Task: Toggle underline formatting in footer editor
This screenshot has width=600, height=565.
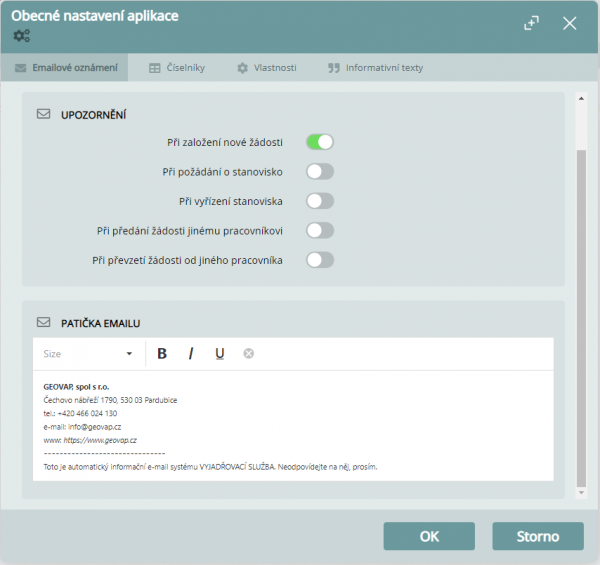Action: point(220,353)
